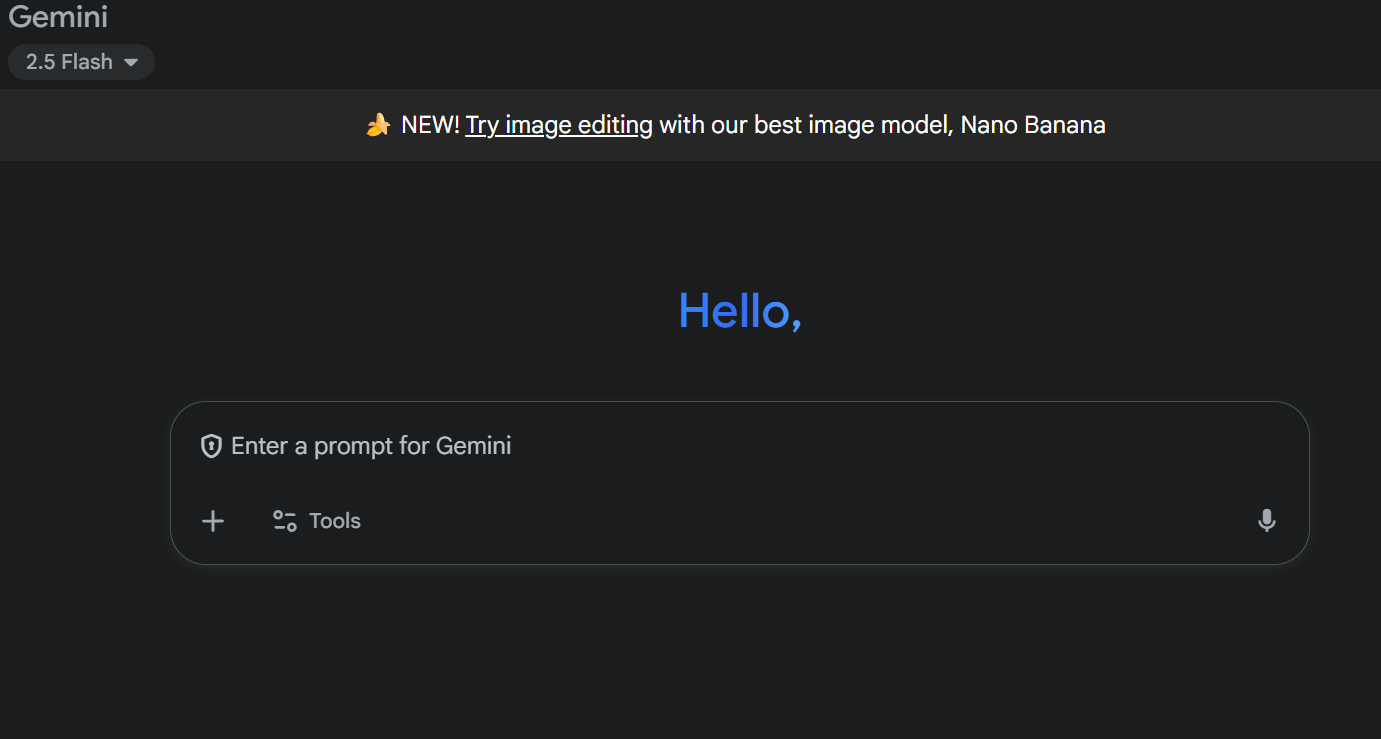Screen dimensions: 1381x739
Task: Activate the microphone voice input icon
Action: (1266, 521)
